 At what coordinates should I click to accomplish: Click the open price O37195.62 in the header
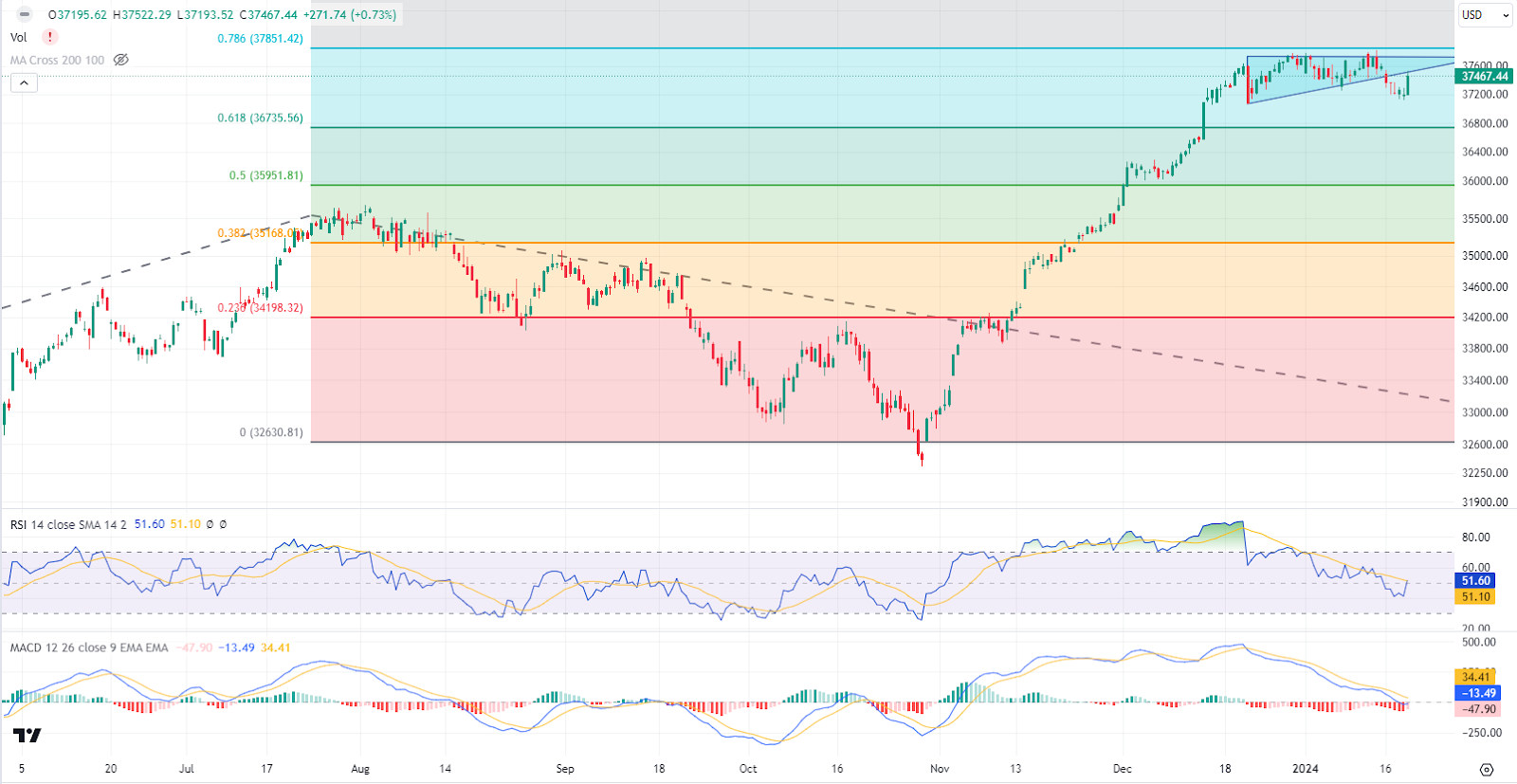click(x=78, y=15)
